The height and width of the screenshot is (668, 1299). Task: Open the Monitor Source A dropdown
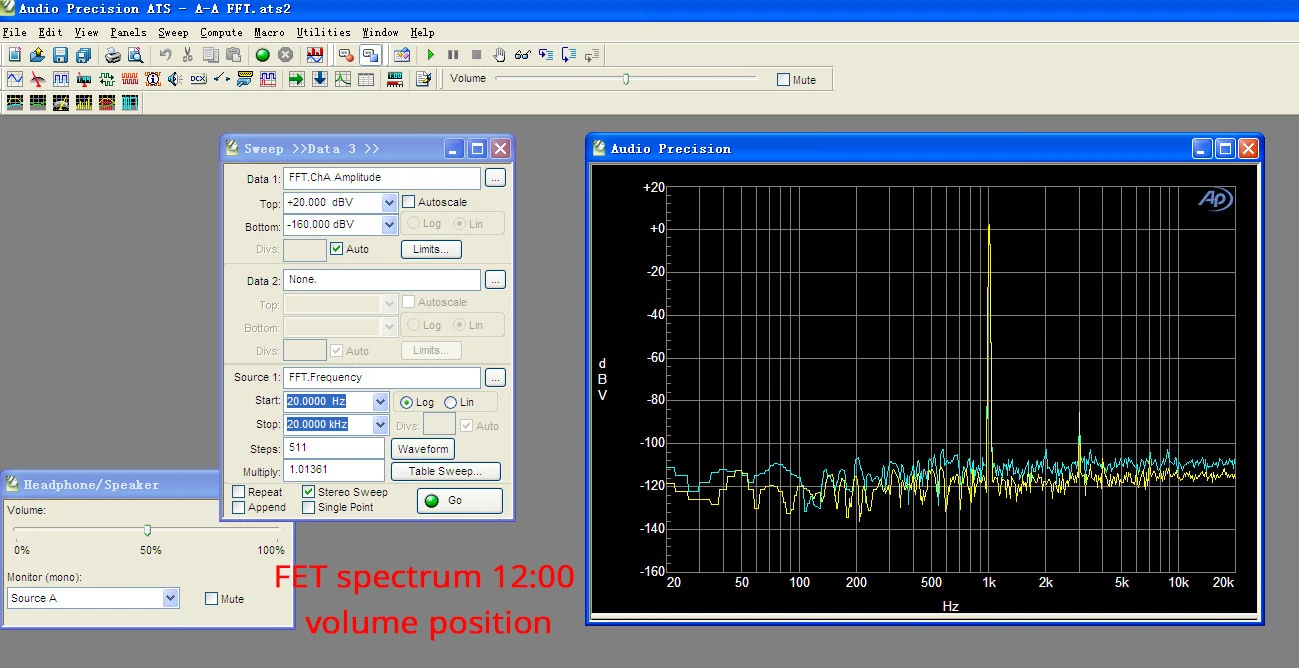(171, 598)
